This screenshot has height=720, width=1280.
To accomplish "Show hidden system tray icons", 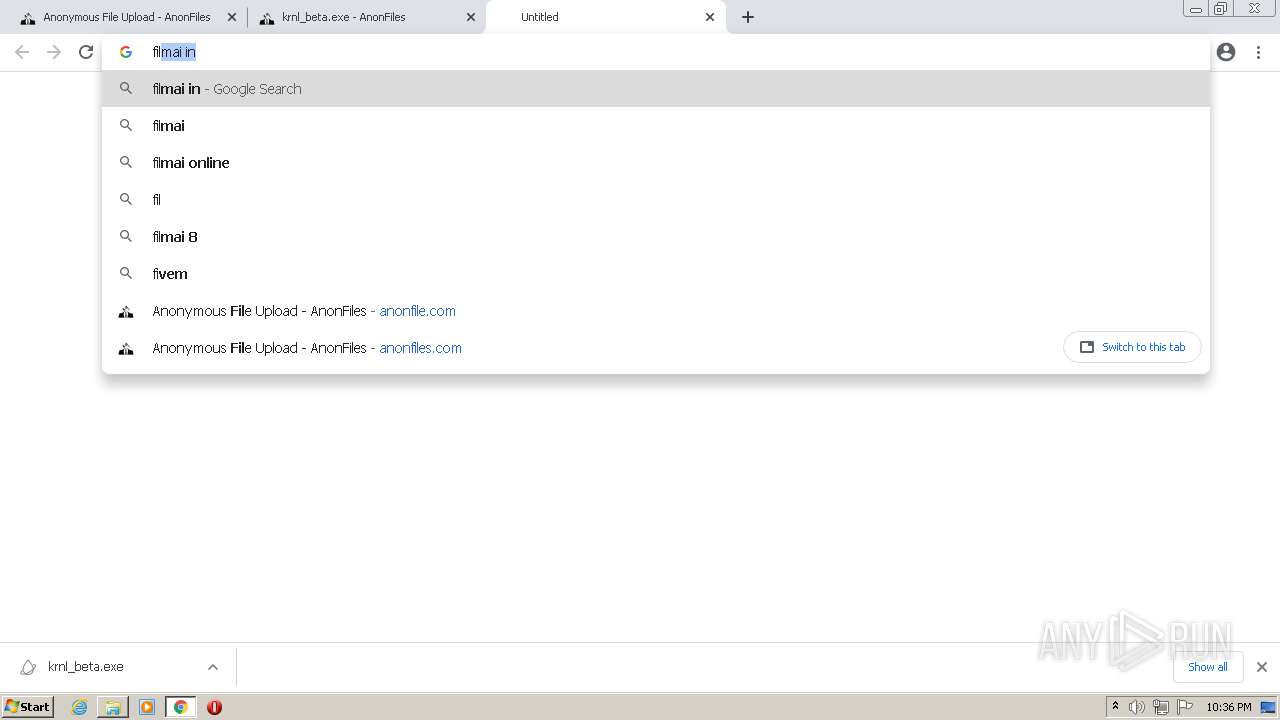I will (x=1115, y=707).
